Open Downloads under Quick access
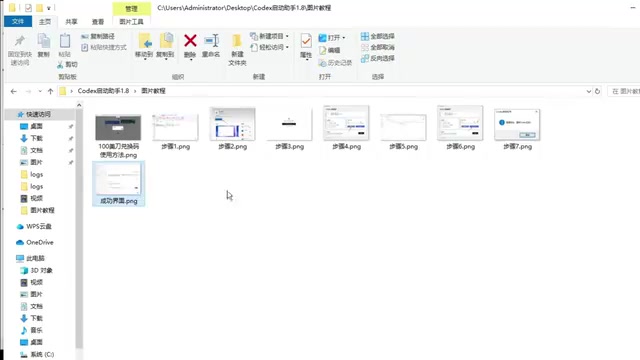The width and height of the screenshot is (640, 360). coord(32,138)
